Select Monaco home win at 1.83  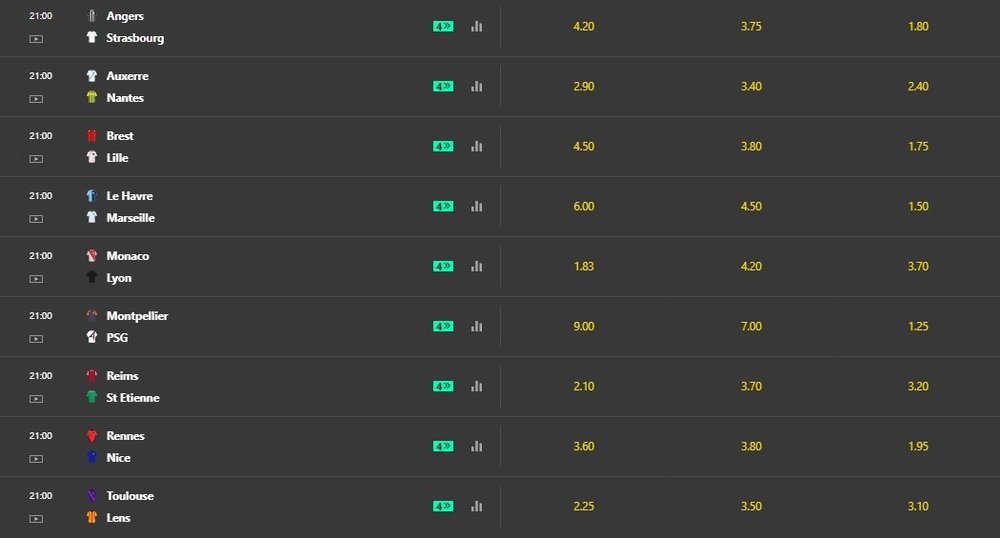[584, 266]
